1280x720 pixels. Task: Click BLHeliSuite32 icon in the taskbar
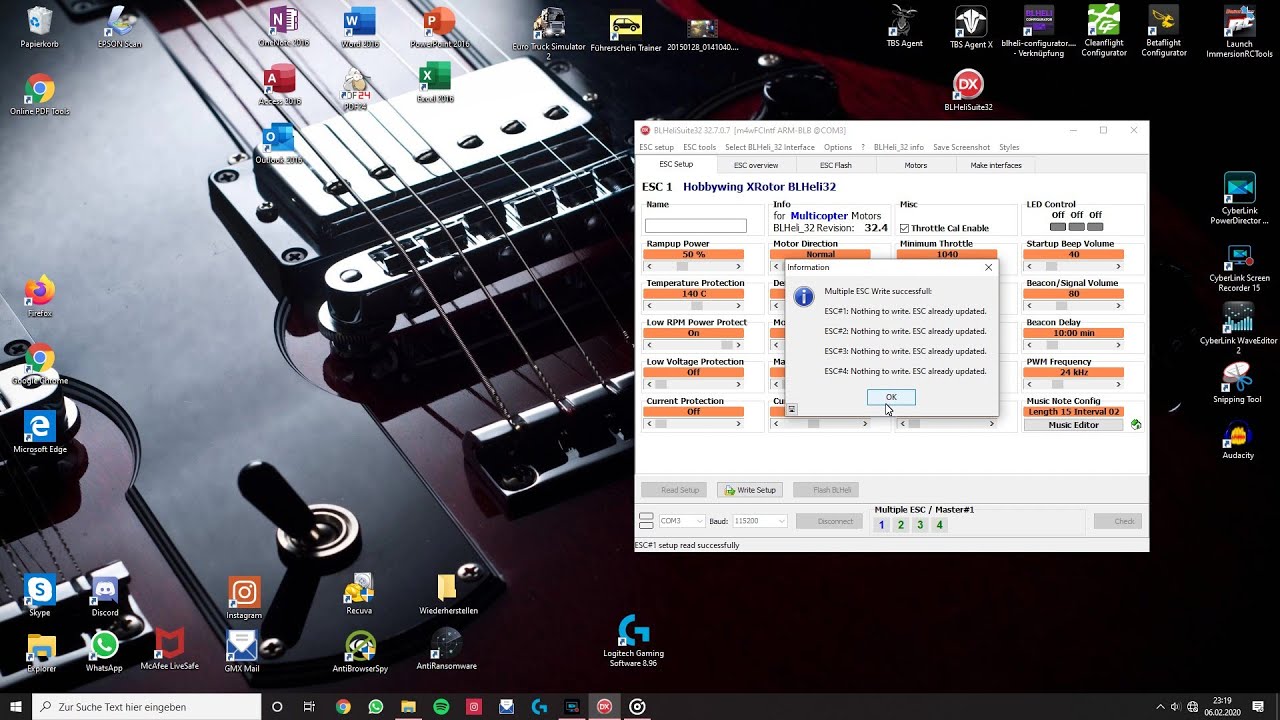(x=604, y=706)
